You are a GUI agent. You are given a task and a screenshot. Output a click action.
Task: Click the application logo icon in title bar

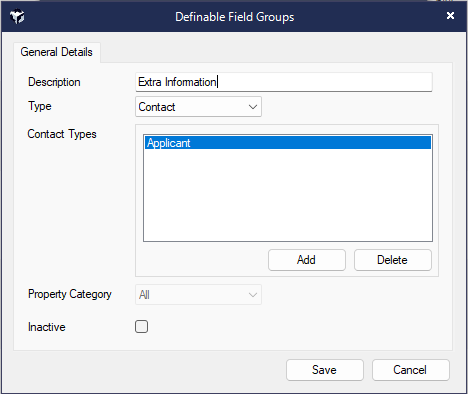point(17,16)
